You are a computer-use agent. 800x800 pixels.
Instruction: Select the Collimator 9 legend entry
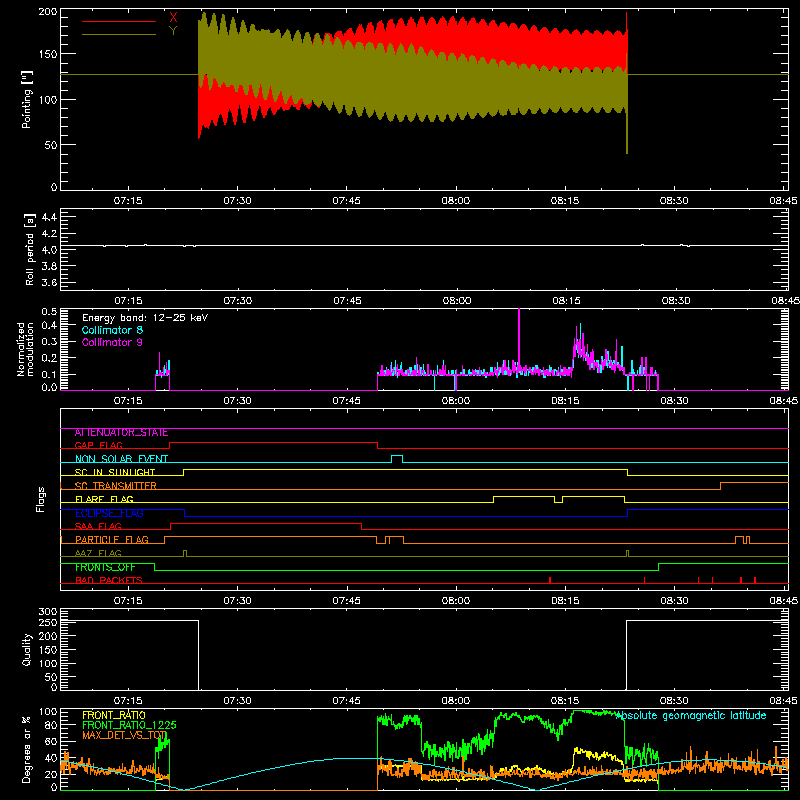112,342
